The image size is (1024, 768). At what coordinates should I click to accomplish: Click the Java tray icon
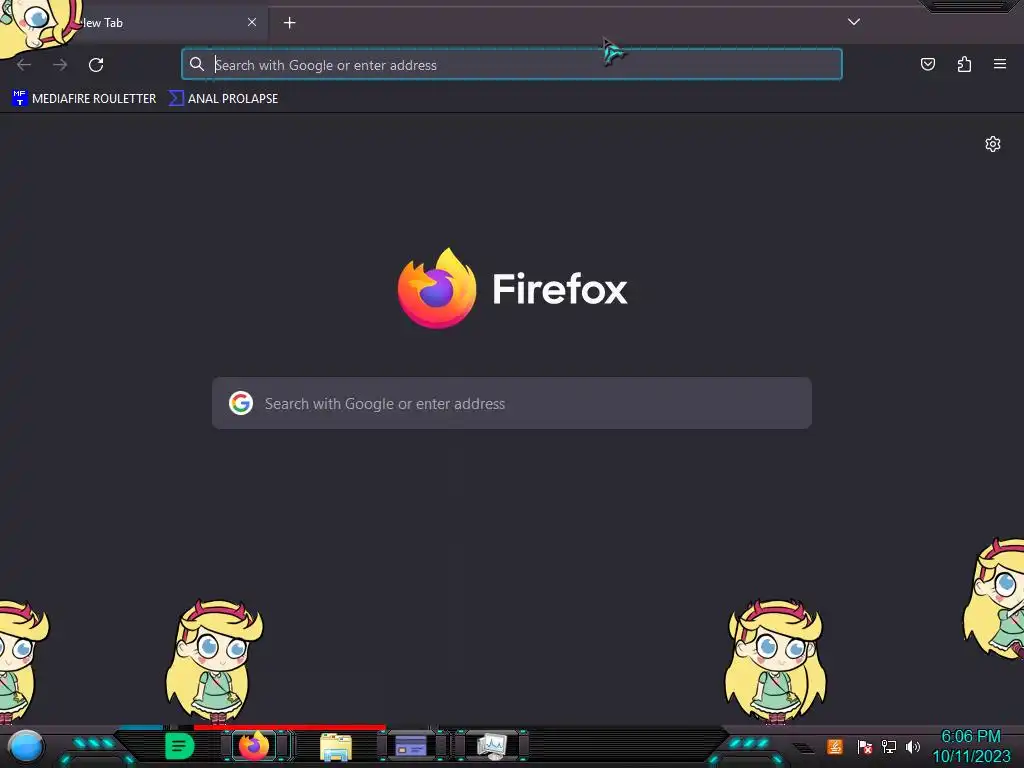(835, 746)
